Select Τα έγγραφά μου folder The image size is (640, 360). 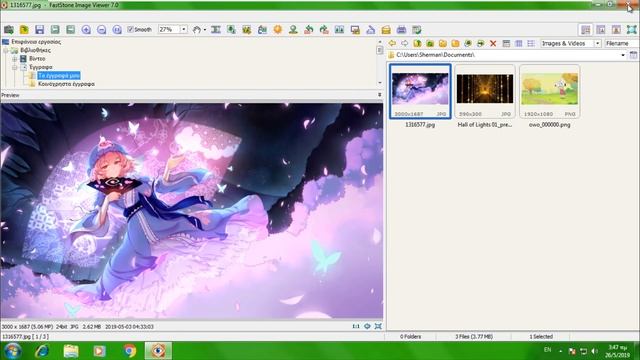point(59,76)
